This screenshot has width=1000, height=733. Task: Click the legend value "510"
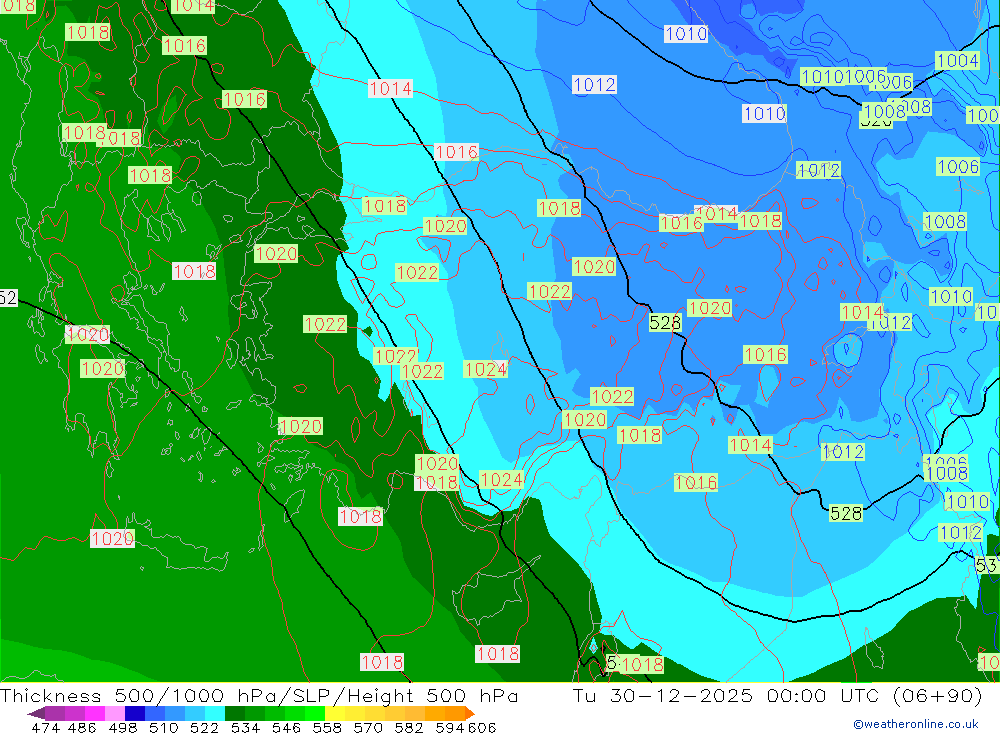pyautogui.click(x=163, y=727)
